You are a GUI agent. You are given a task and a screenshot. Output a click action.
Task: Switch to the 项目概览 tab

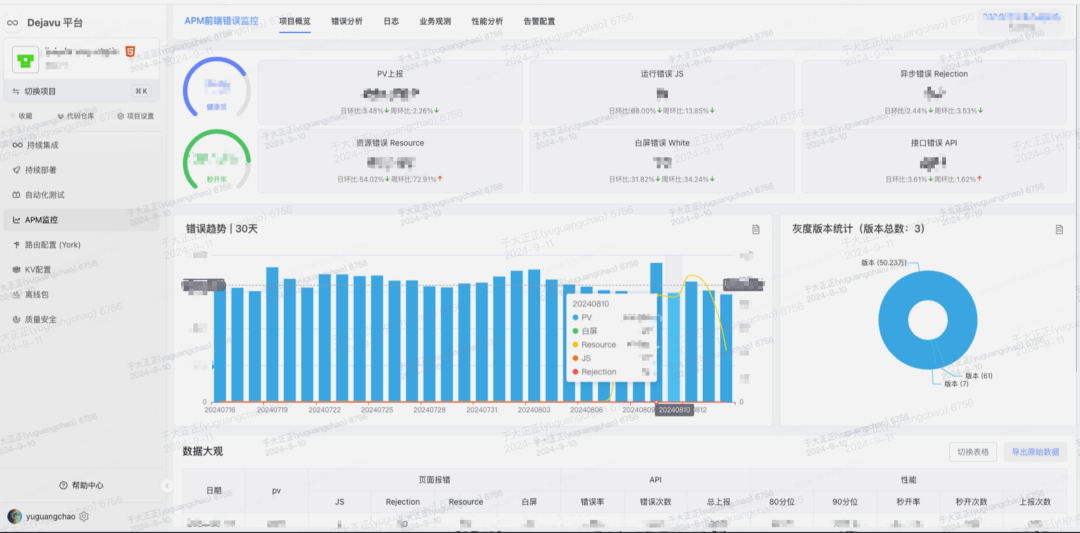(295, 21)
